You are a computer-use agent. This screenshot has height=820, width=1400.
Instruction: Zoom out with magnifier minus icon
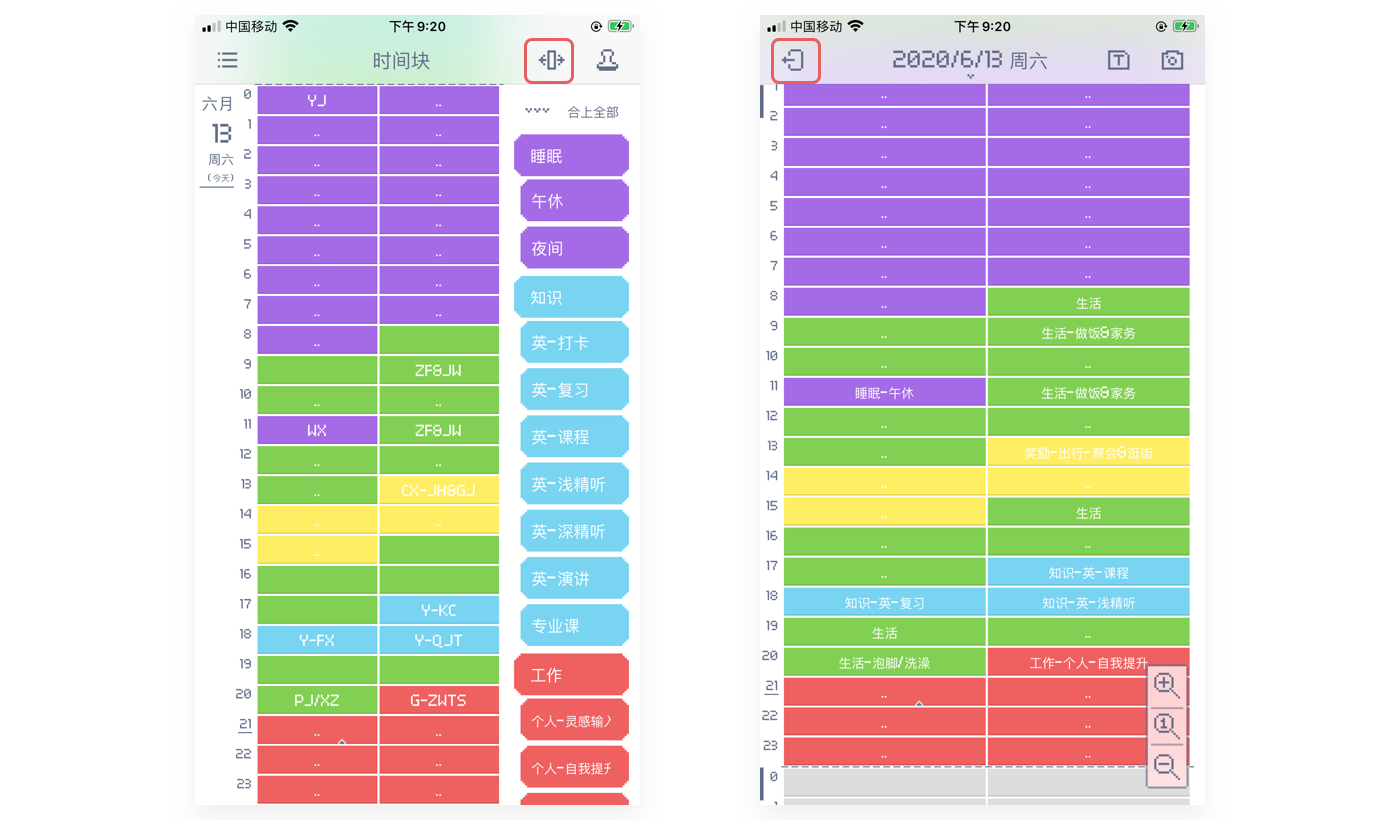click(x=1166, y=766)
